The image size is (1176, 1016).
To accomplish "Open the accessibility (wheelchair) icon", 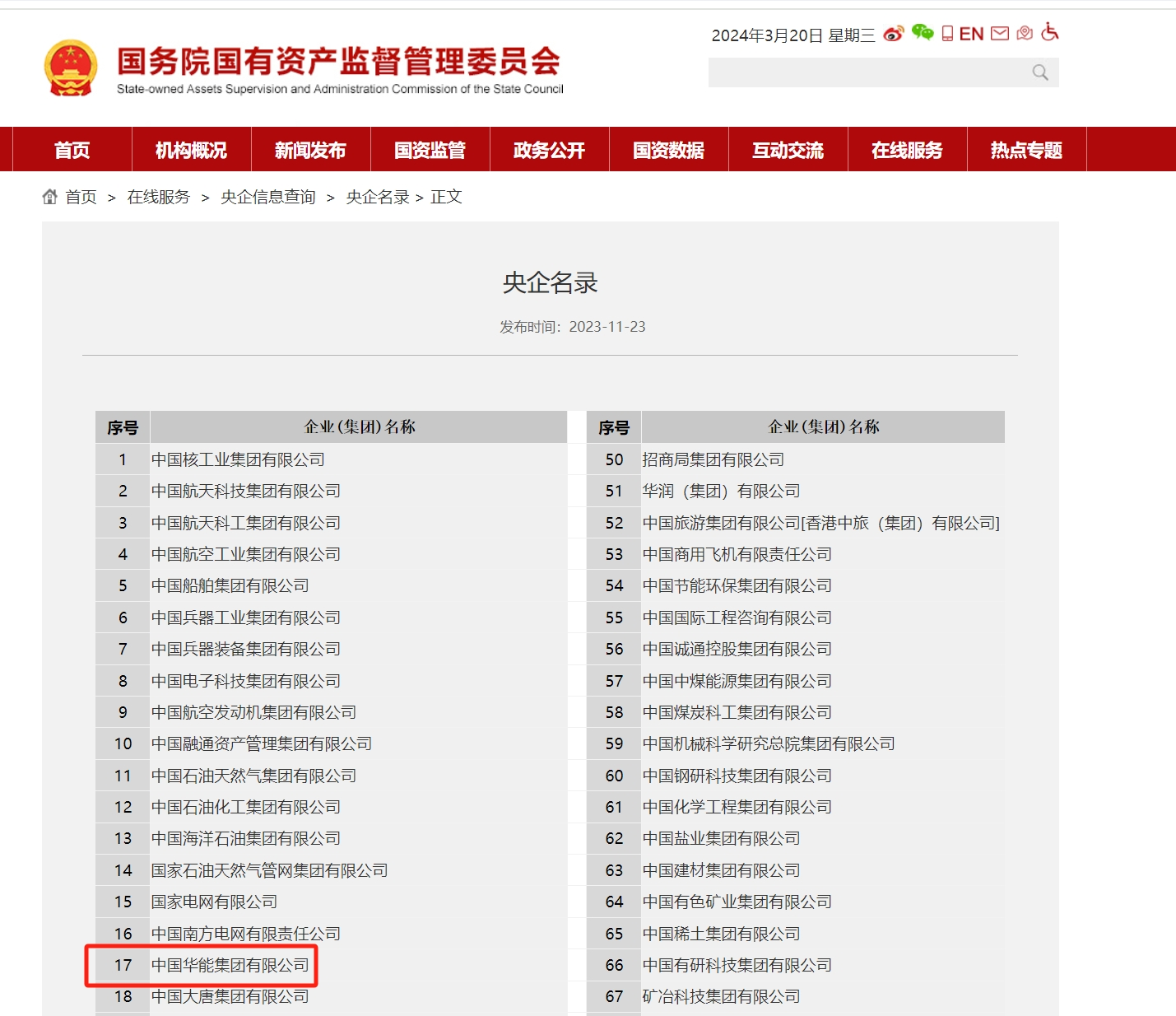I will click(x=1048, y=33).
